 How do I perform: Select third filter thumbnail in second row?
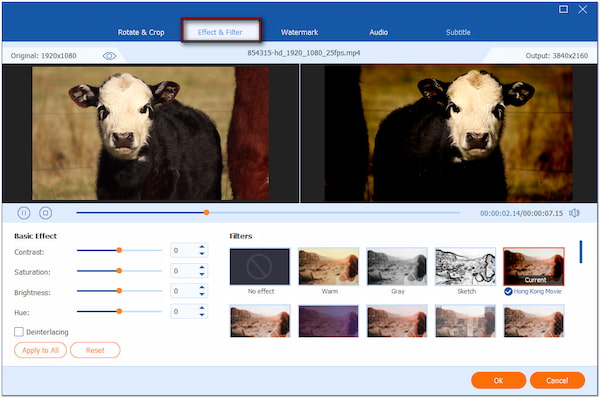click(x=397, y=321)
